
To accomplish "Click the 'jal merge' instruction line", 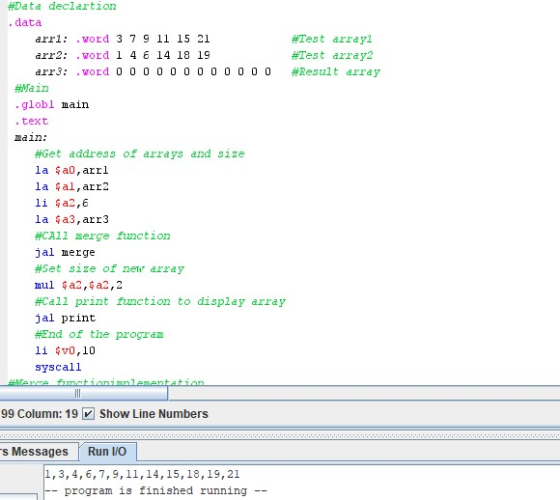I will (65, 252).
